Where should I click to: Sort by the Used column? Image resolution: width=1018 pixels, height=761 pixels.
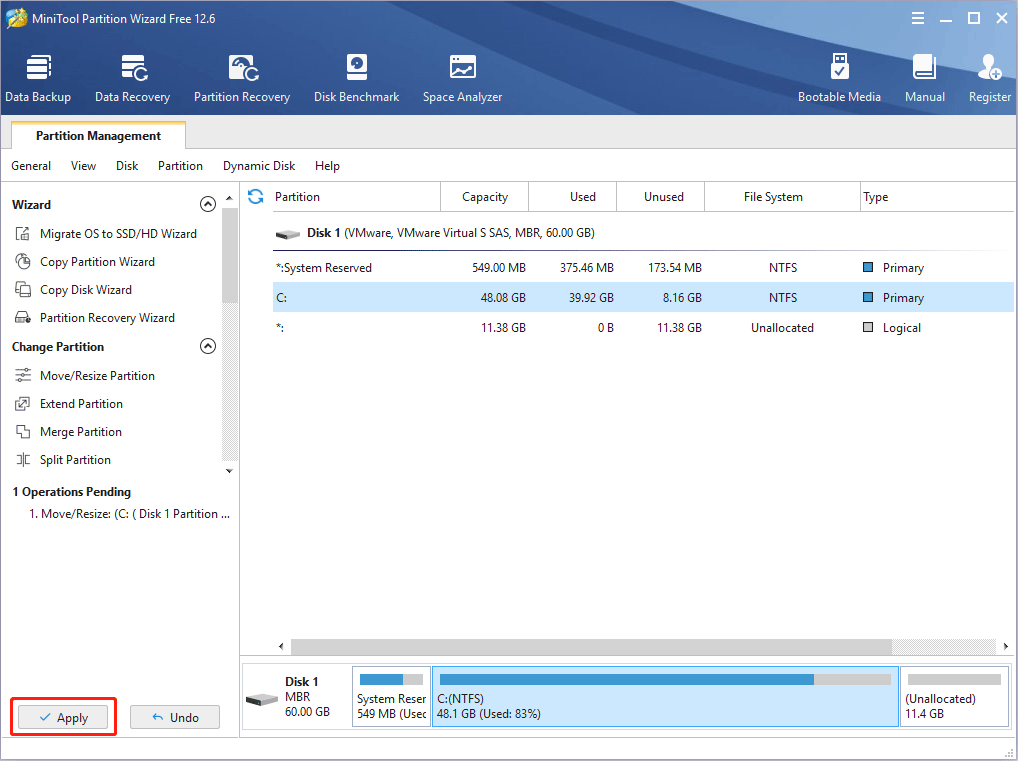pos(573,197)
